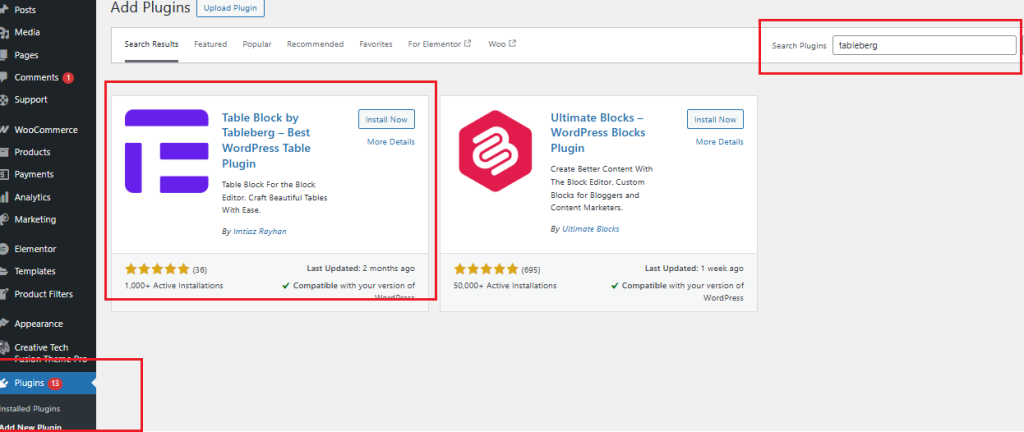Open the Creative Tech Fusion Theme Pro item
The image size is (1024, 432).
click(x=48, y=353)
